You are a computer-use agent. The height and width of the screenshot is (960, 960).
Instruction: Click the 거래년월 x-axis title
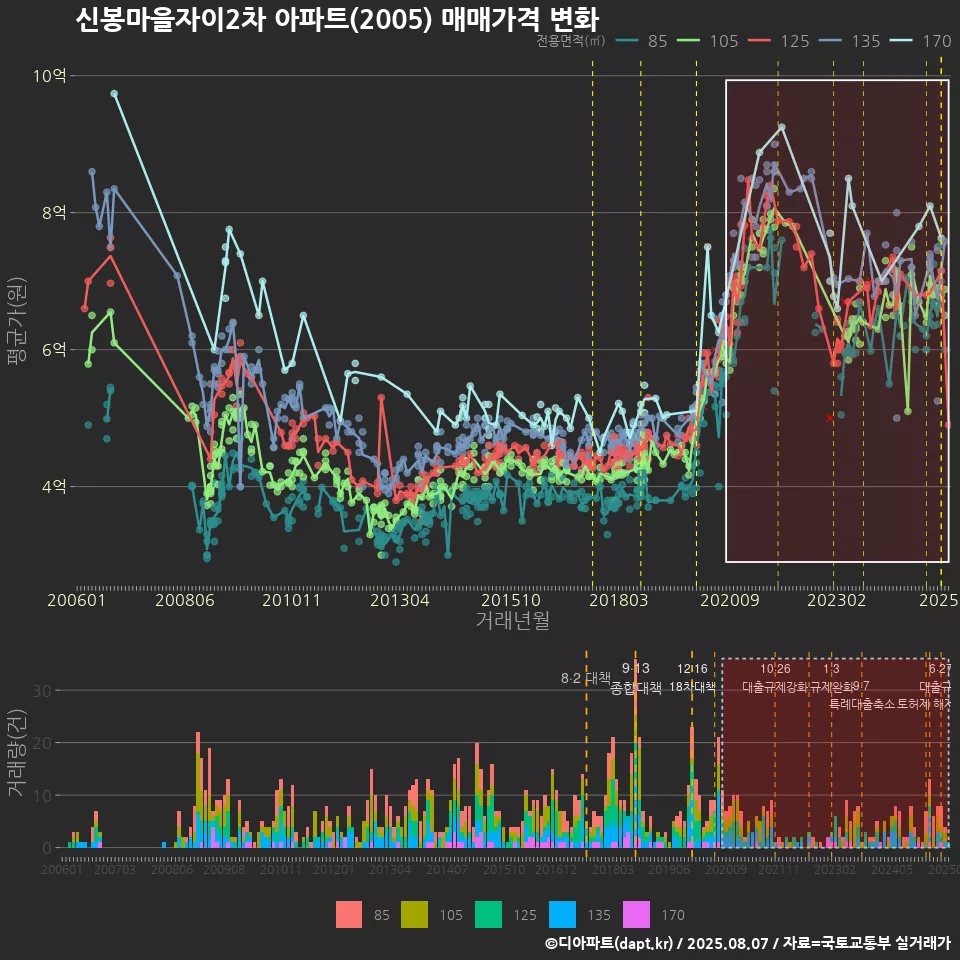(x=512, y=620)
